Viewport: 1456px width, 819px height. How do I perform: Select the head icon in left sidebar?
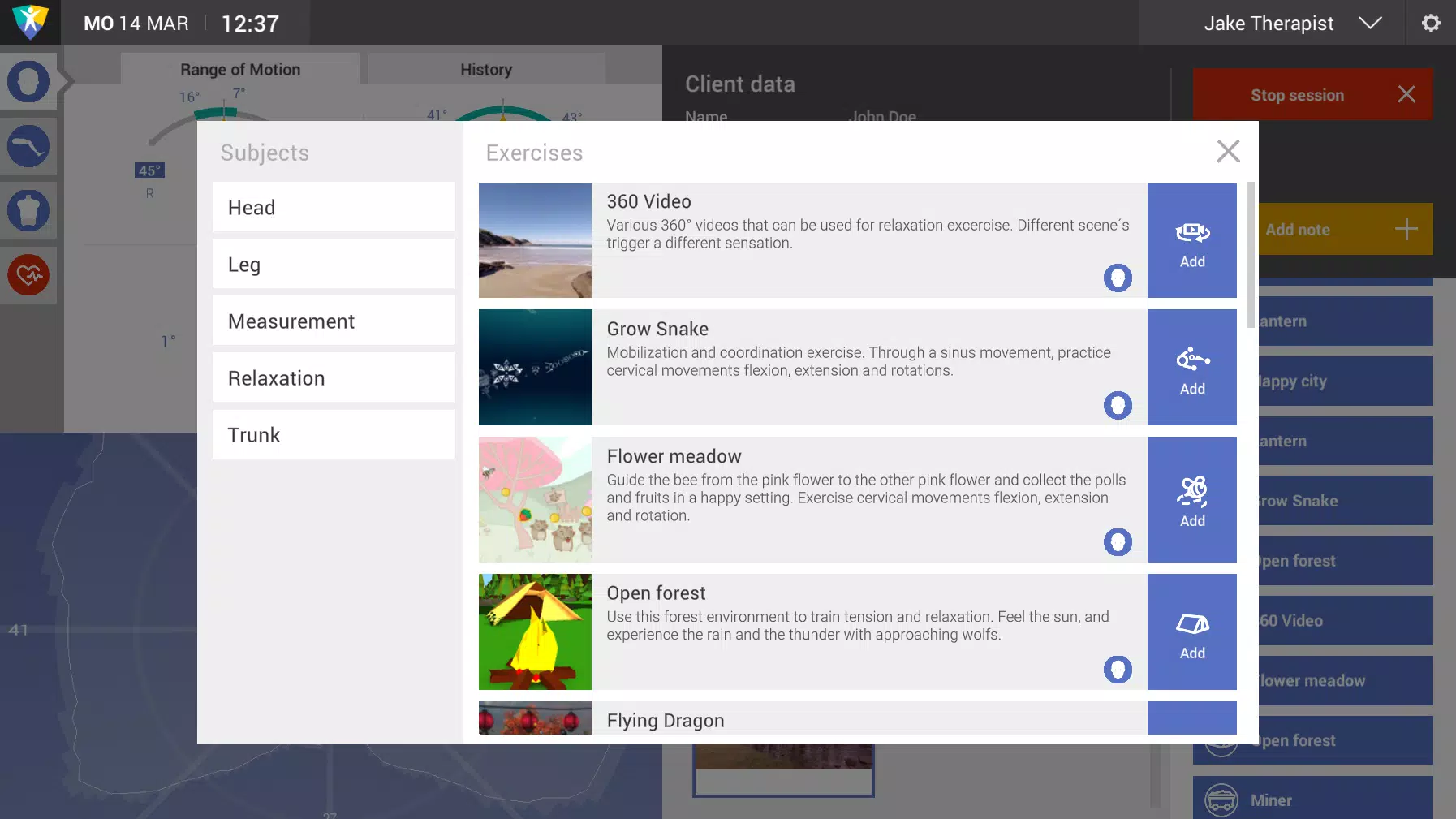pyautogui.click(x=28, y=82)
